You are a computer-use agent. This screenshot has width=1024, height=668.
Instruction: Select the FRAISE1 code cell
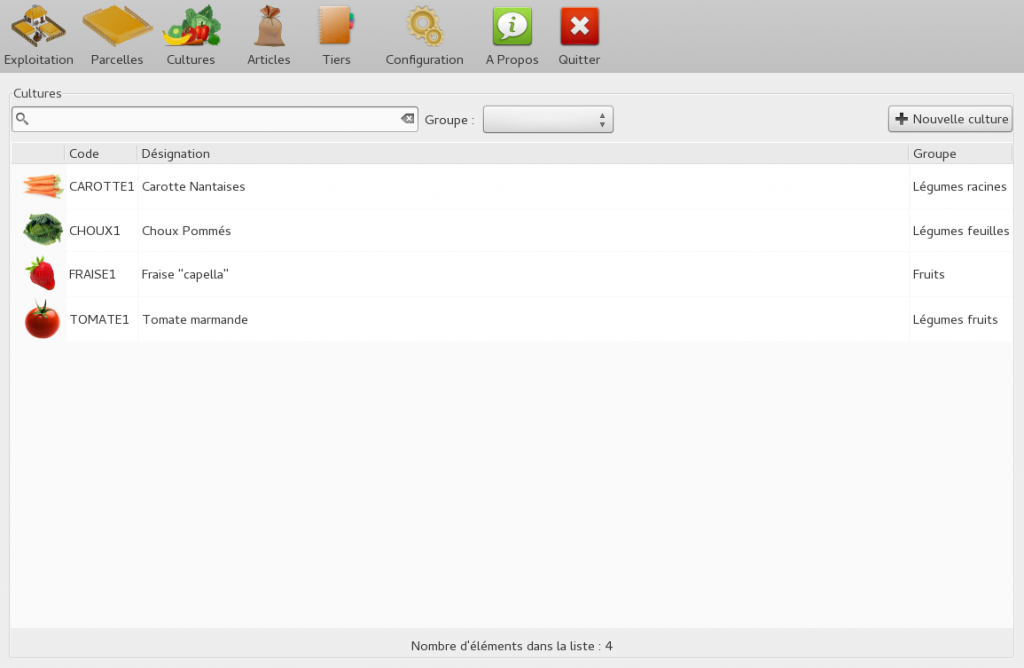(x=92, y=274)
